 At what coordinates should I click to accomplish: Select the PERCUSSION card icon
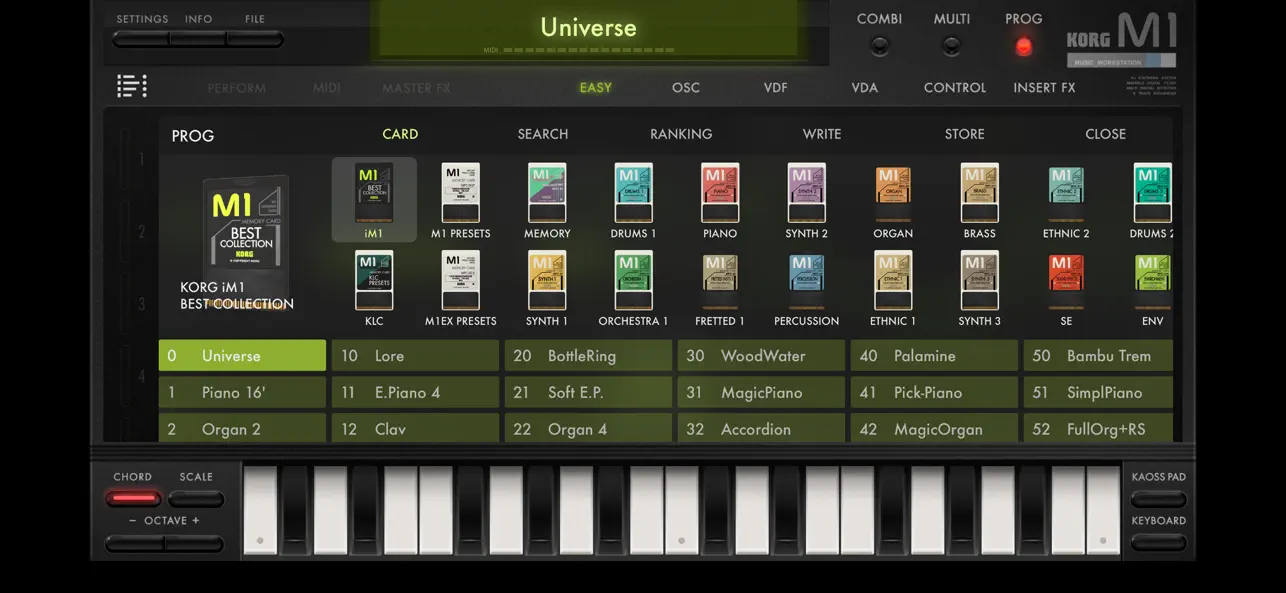(806, 280)
